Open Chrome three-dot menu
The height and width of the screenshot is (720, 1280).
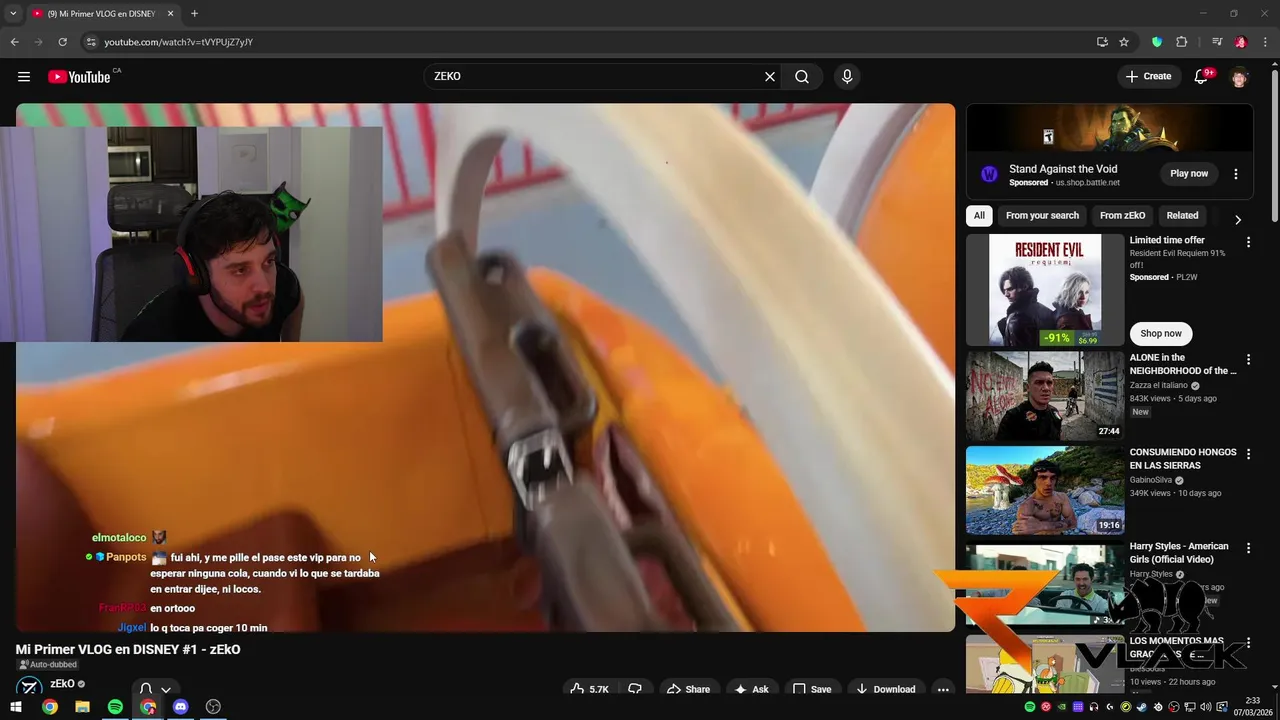[x=1265, y=42]
